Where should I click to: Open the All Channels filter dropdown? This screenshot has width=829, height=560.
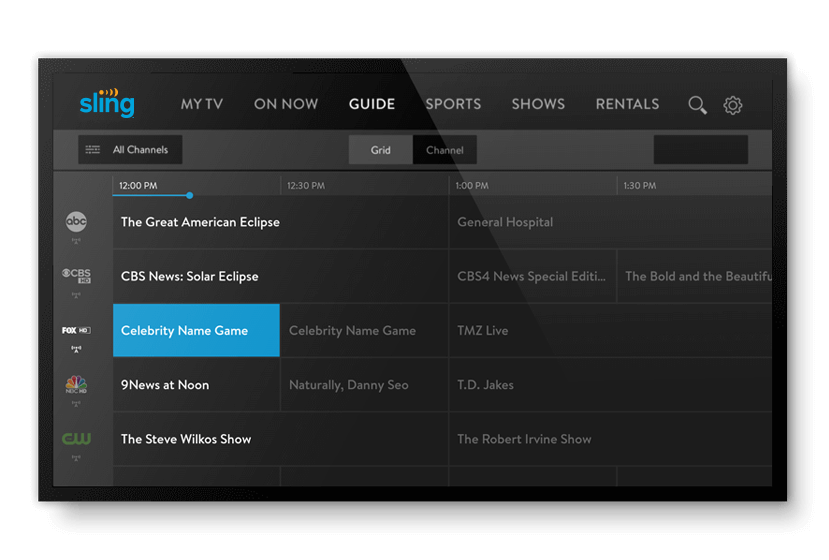click(130, 150)
